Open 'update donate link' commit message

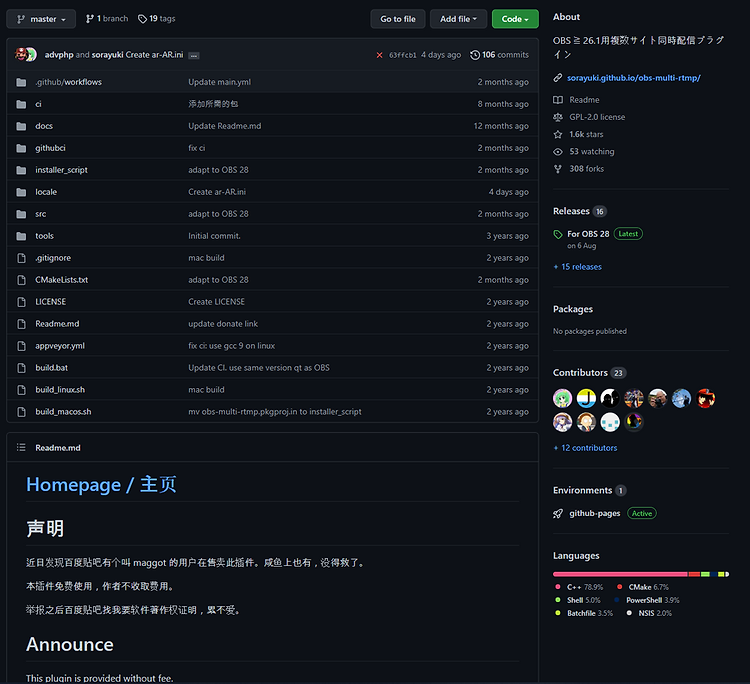(223, 324)
